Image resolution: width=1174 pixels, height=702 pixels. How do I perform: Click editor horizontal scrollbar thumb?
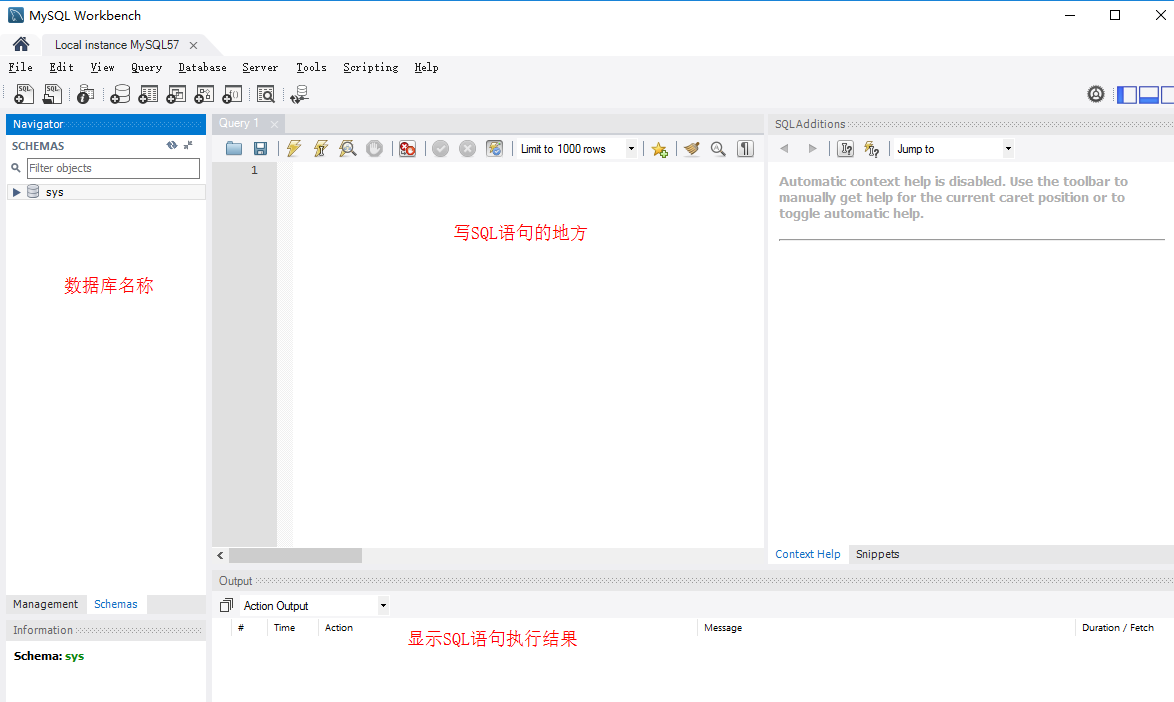pos(296,555)
